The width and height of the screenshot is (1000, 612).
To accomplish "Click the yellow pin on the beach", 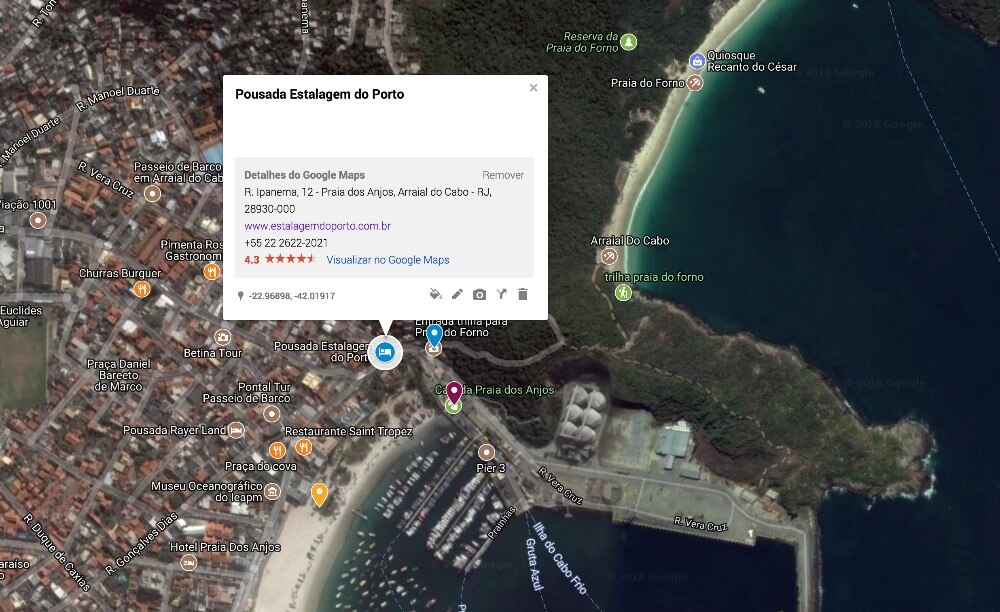I will tap(319, 495).
